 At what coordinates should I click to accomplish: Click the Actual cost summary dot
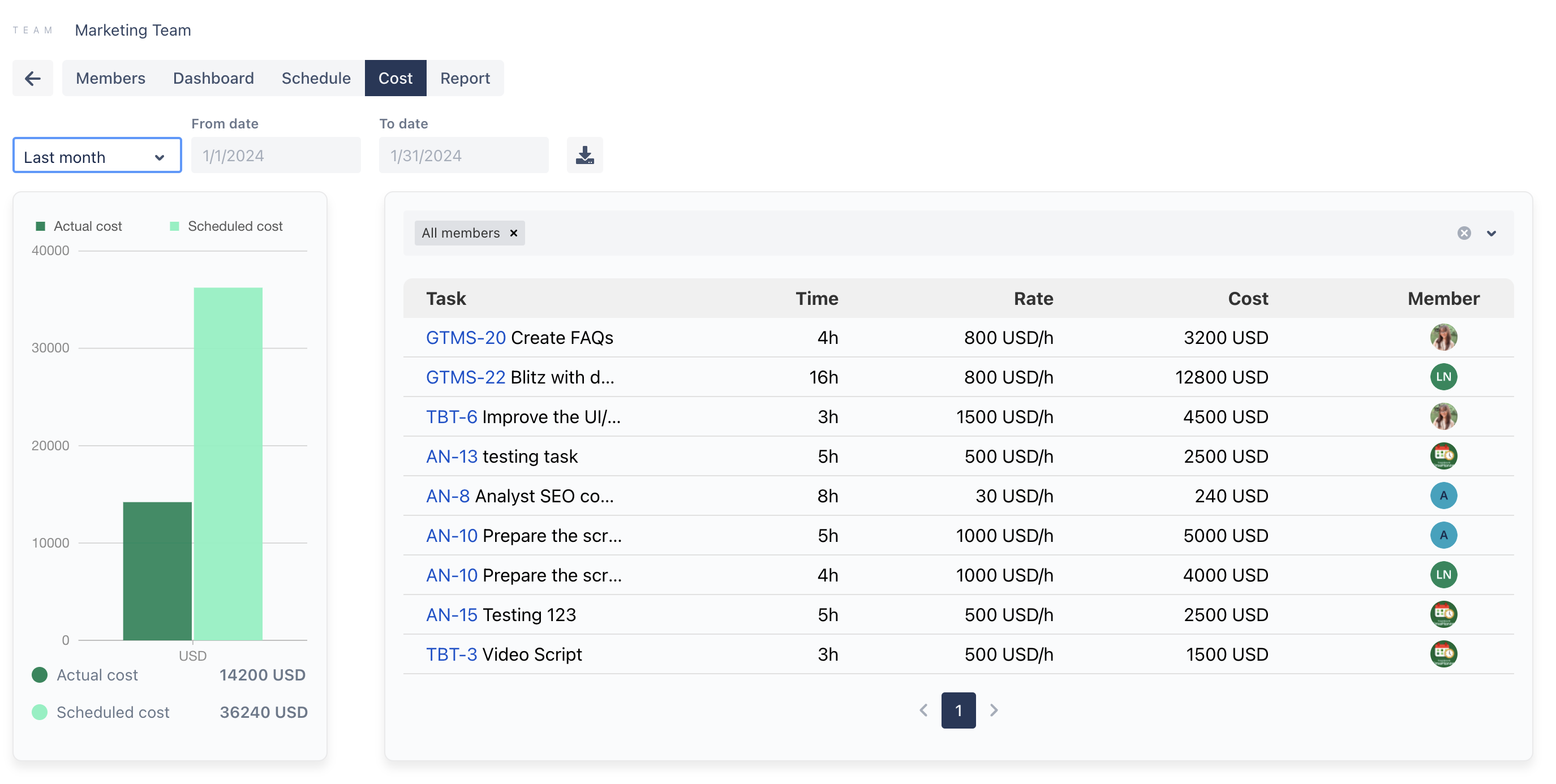(x=39, y=675)
